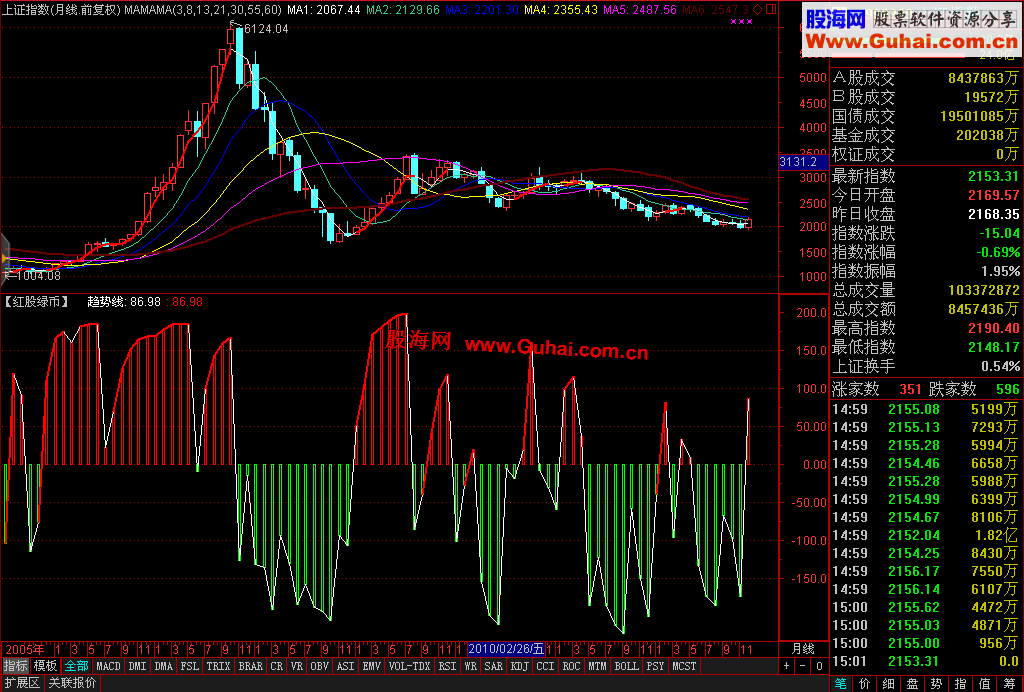The height and width of the screenshot is (692, 1024).
Task: Click the 月线 period label
Action: (x=803, y=649)
